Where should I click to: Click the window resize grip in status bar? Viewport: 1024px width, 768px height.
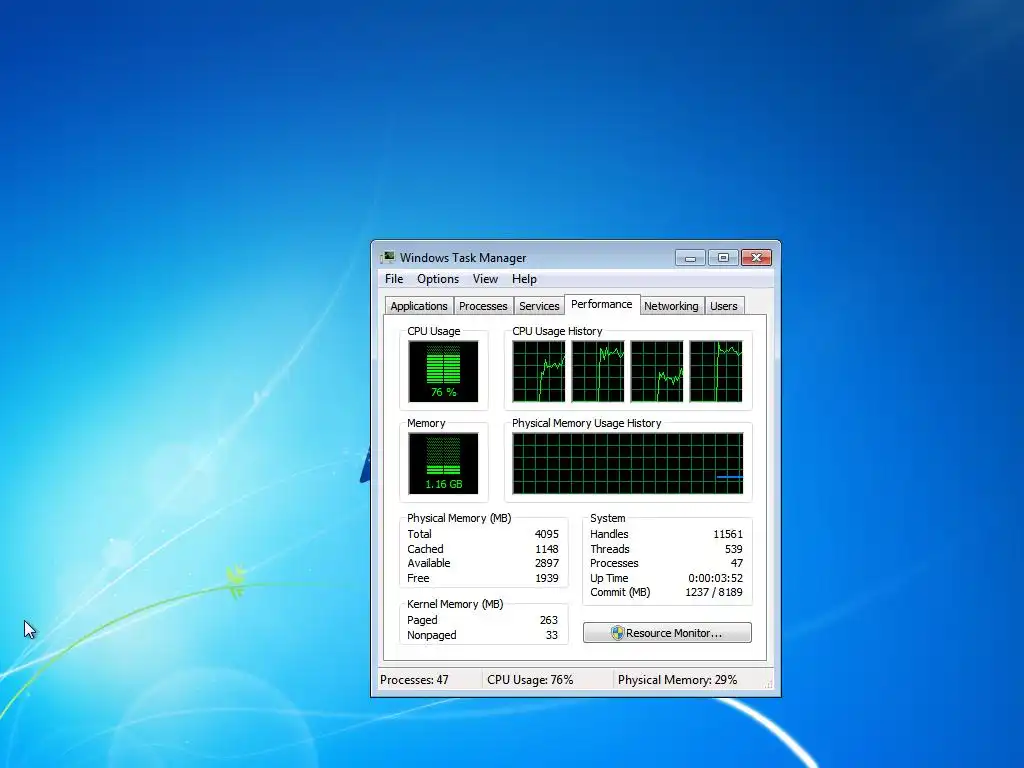pyautogui.click(x=769, y=684)
